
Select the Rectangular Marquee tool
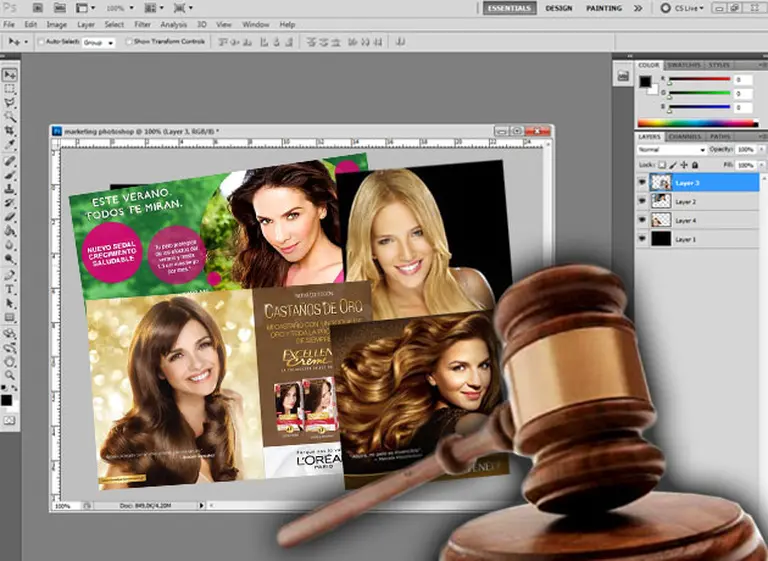[10, 89]
